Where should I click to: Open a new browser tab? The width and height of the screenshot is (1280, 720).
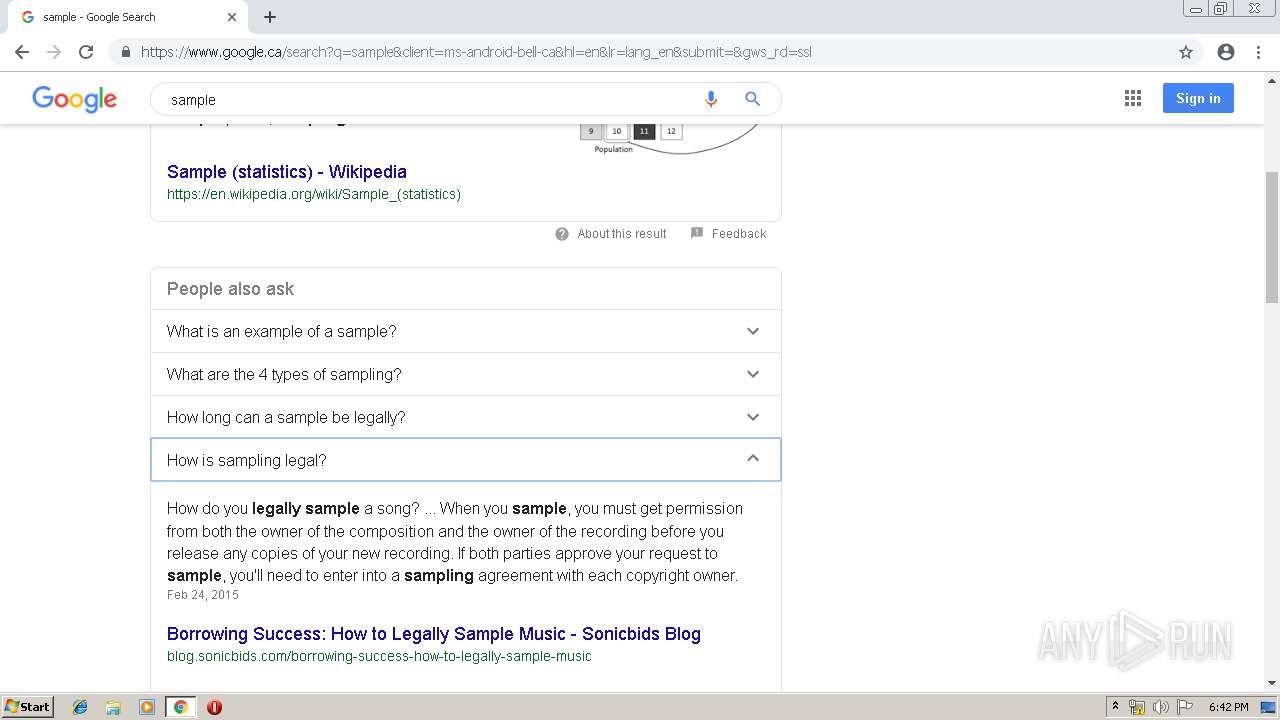tap(270, 17)
